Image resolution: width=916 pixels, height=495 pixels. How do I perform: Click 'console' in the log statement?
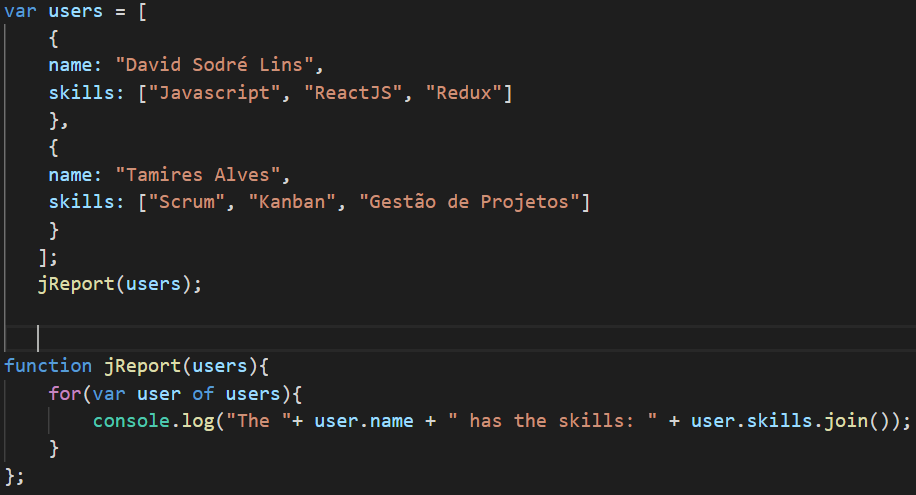coord(131,421)
